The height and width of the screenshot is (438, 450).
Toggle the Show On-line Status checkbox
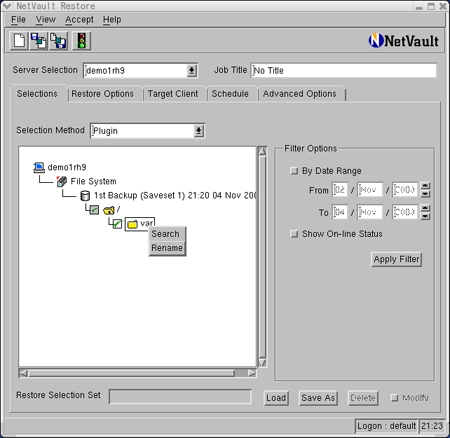tap(294, 234)
